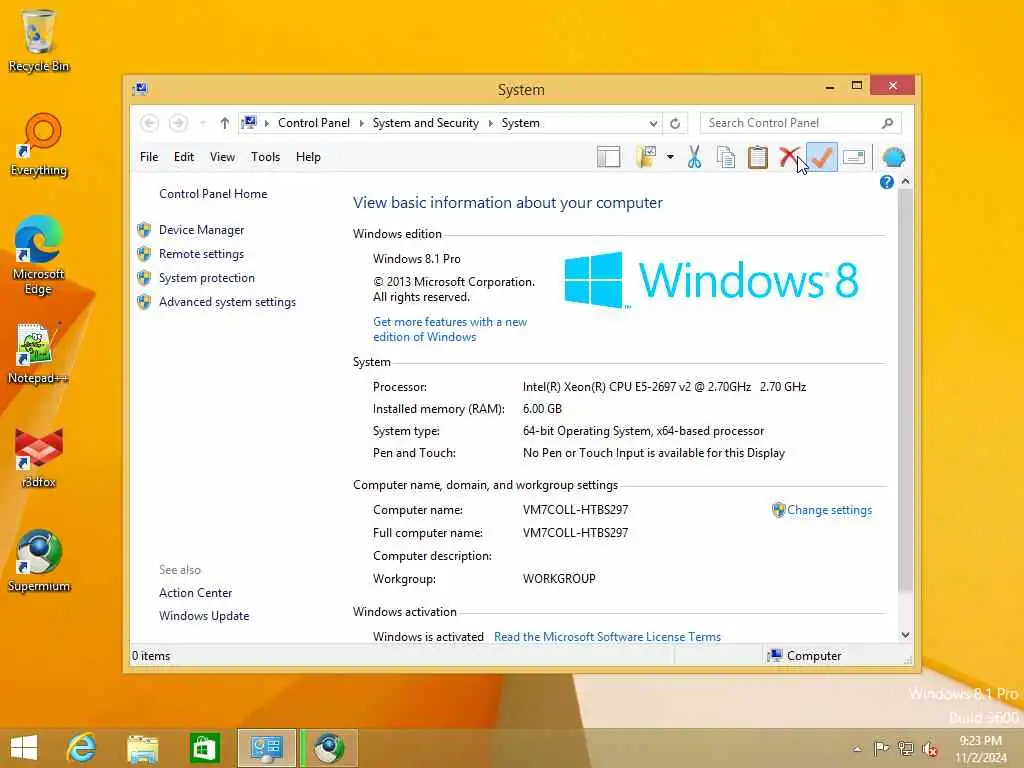The height and width of the screenshot is (768, 1024).
Task: Open Internet Explorer from taskbar
Action: 82,748
